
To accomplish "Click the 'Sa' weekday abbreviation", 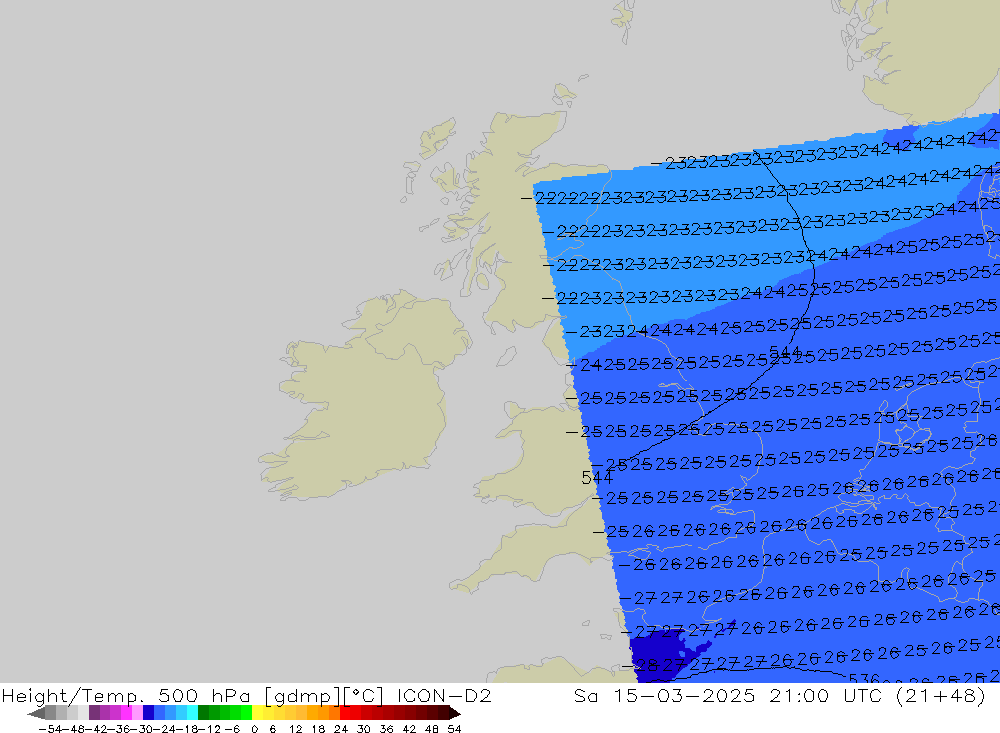I will [586, 695].
